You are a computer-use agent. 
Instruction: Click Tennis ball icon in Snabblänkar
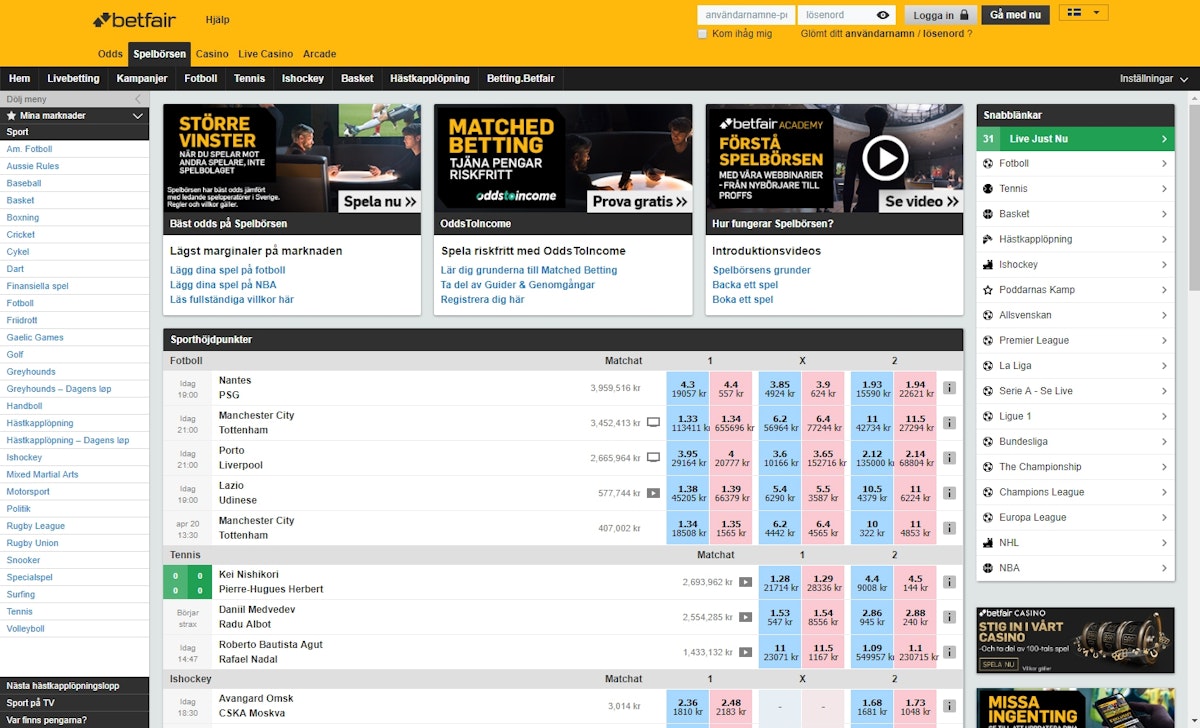tap(988, 188)
